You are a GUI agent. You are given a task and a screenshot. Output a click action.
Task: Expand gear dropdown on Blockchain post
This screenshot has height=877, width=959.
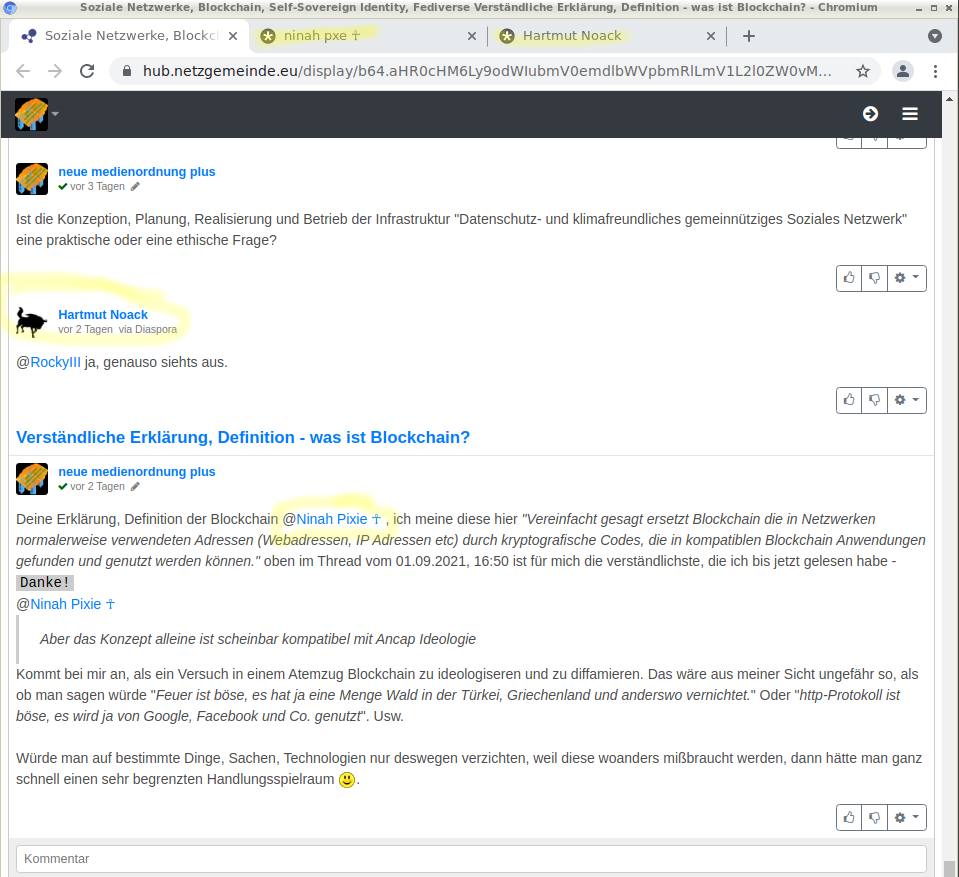click(x=906, y=817)
